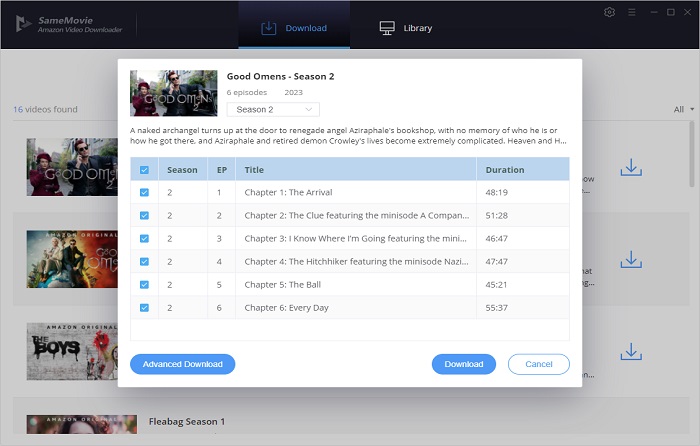This screenshot has height=446, width=700.
Task: Open the settings gear icon
Action: (x=609, y=12)
